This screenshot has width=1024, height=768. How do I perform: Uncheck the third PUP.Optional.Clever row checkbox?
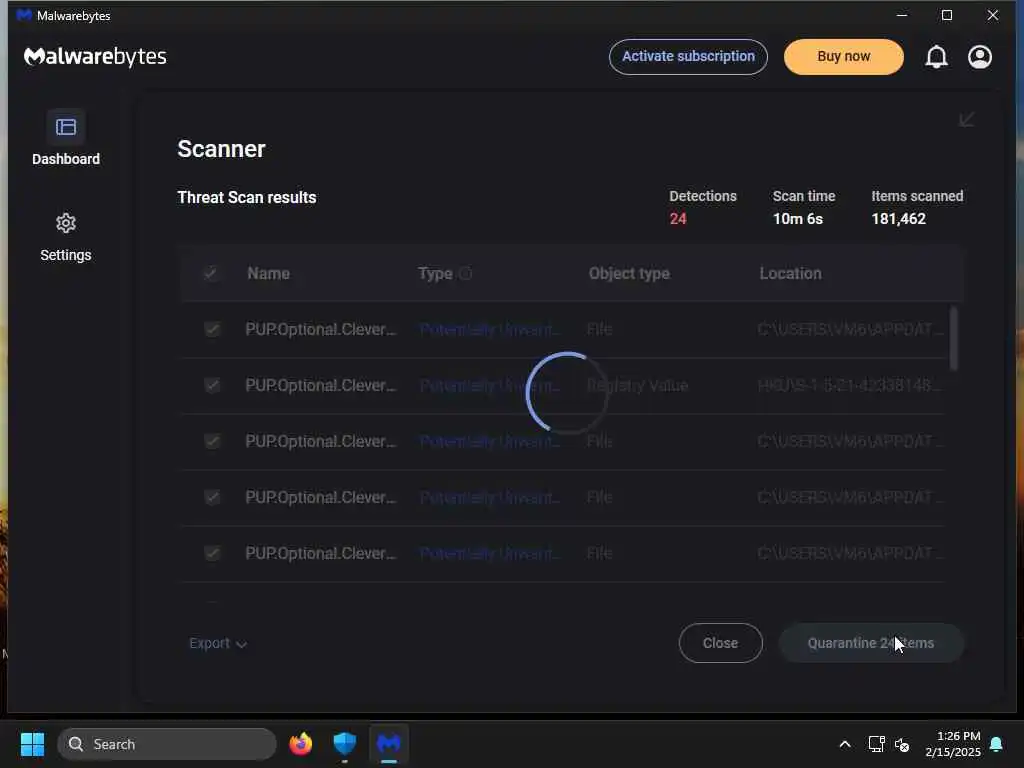point(212,441)
